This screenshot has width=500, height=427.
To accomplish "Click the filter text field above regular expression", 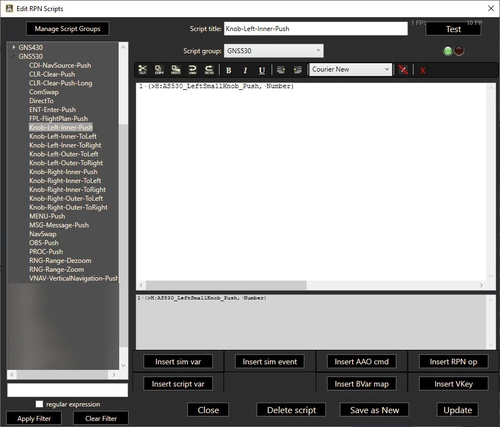I will [x=68, y=390].
